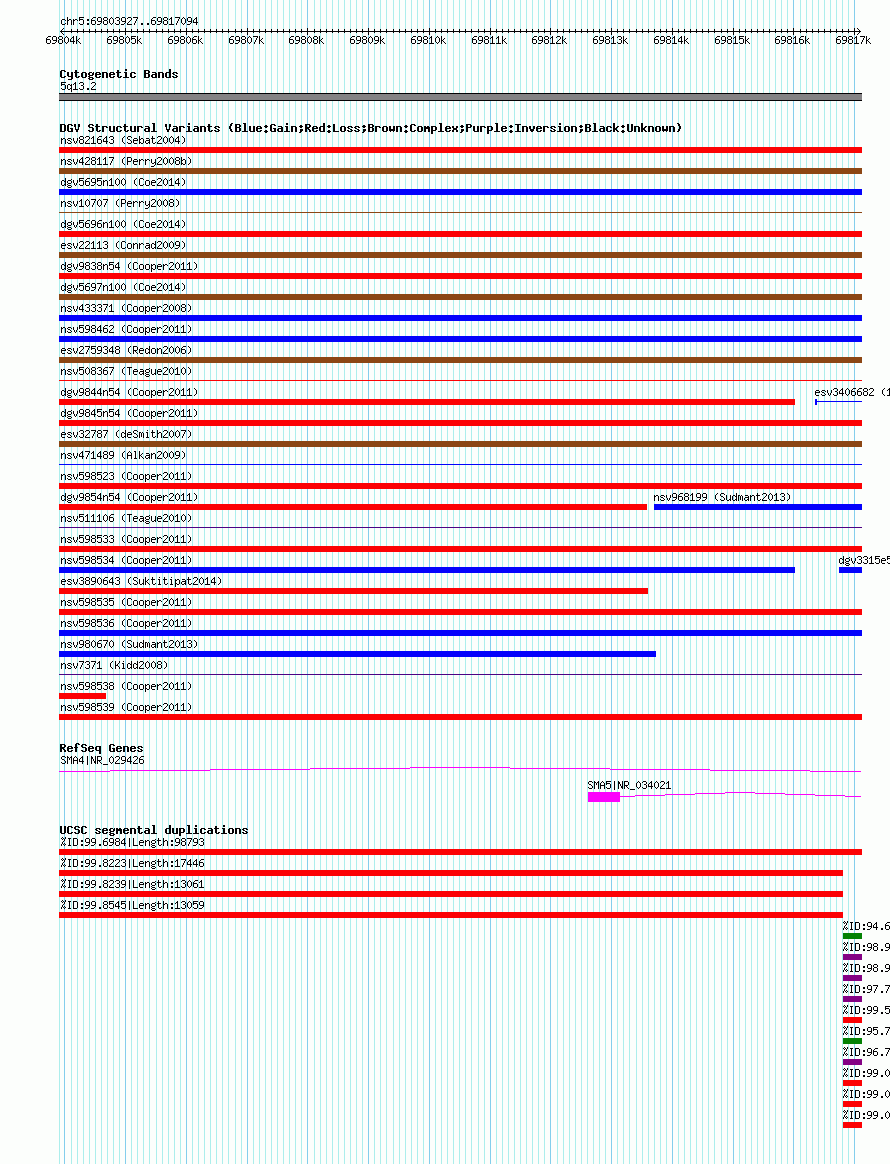Screen dimensions: 890x1164
Task: Select the nsv598539 (Cooper2011) label
Action: (126, 707)
